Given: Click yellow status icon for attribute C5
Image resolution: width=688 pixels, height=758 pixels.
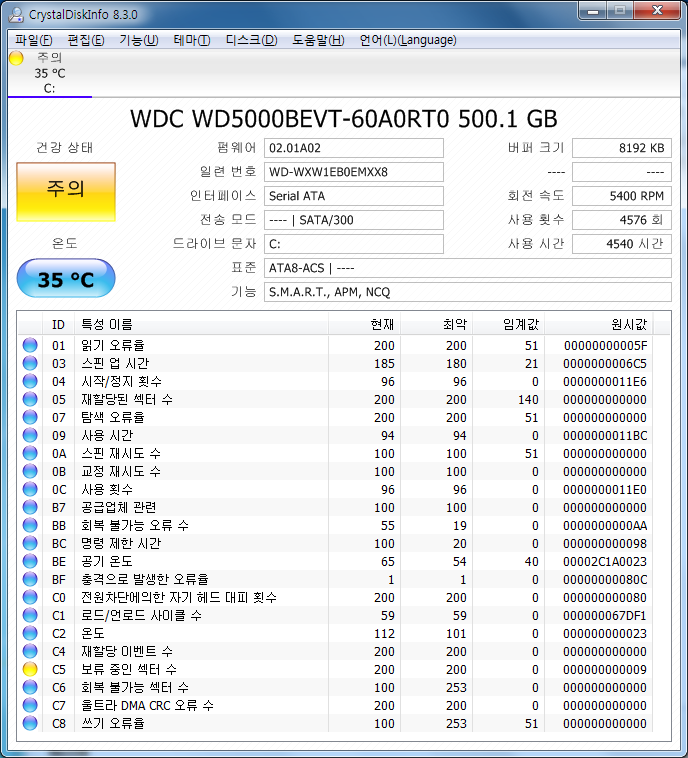Looking at the screenshot, I should [30, 669].
